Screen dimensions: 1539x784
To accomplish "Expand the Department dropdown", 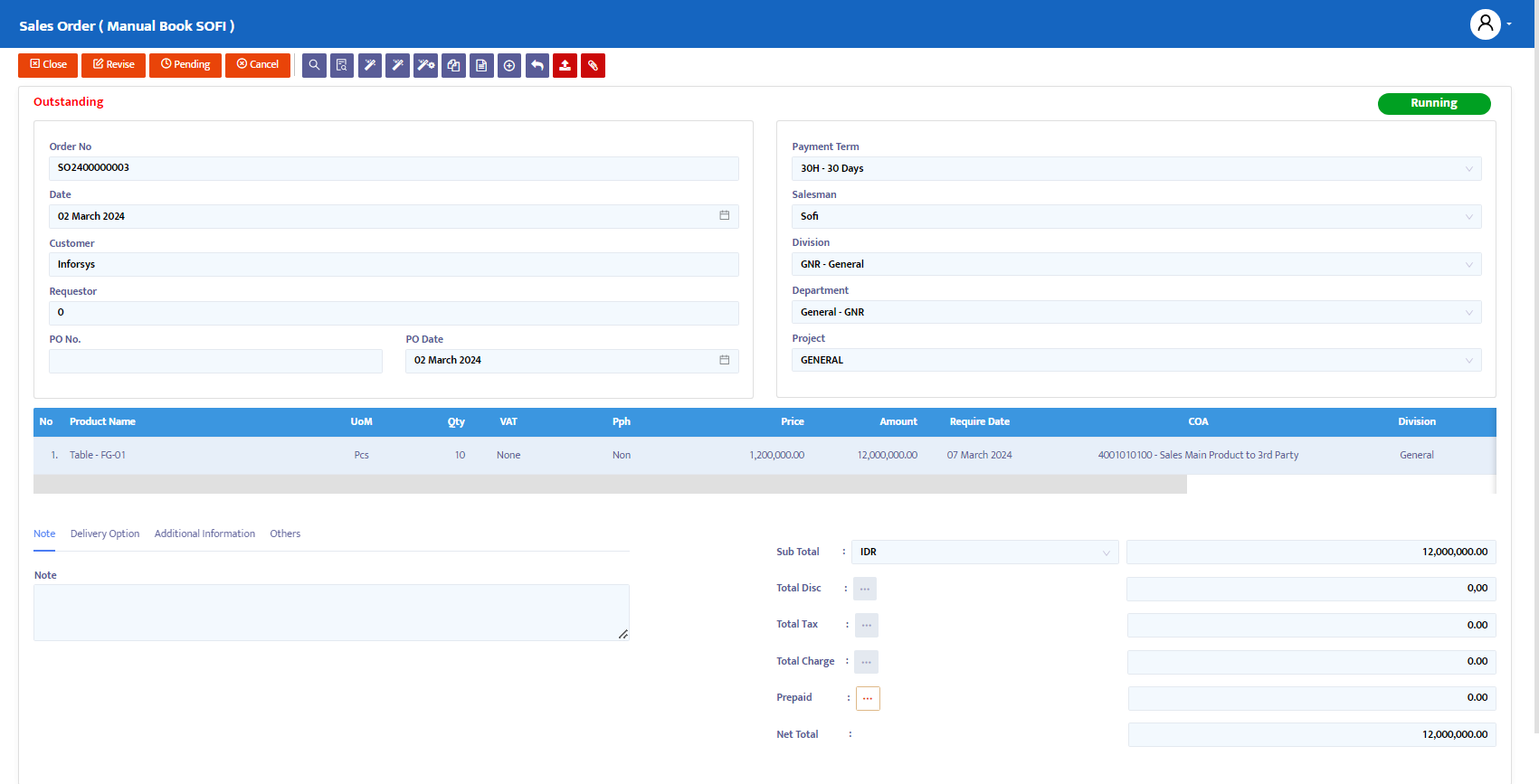I will click(1136, 312).
